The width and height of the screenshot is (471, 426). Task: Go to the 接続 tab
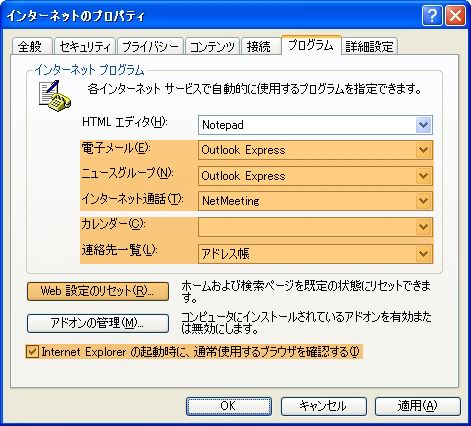coord(260,46)
